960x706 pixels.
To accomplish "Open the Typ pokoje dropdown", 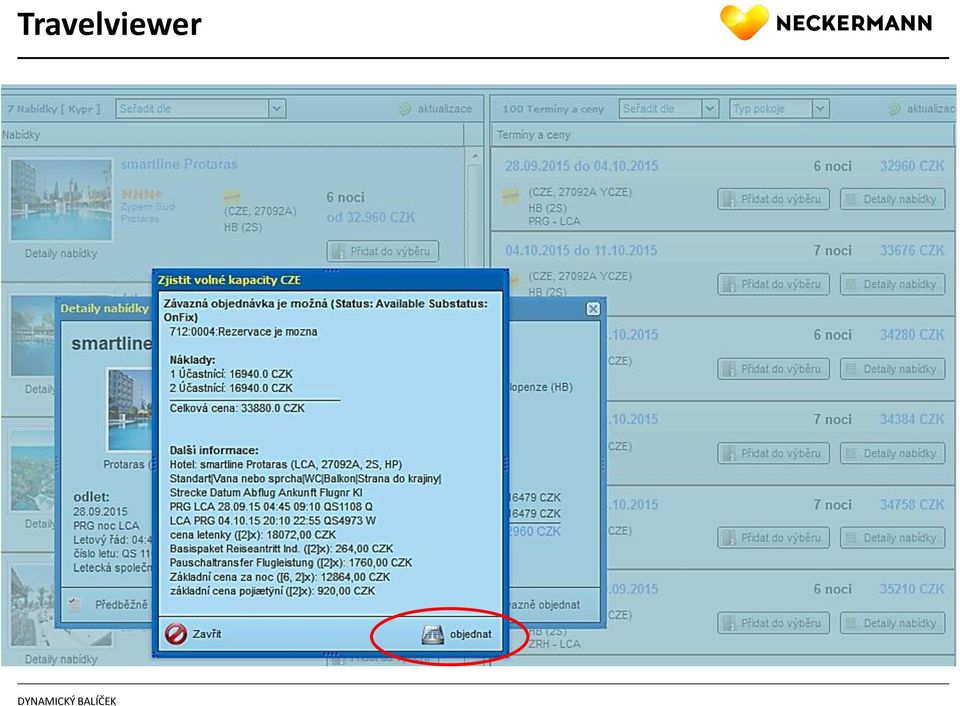I will [x=779, y=108].
